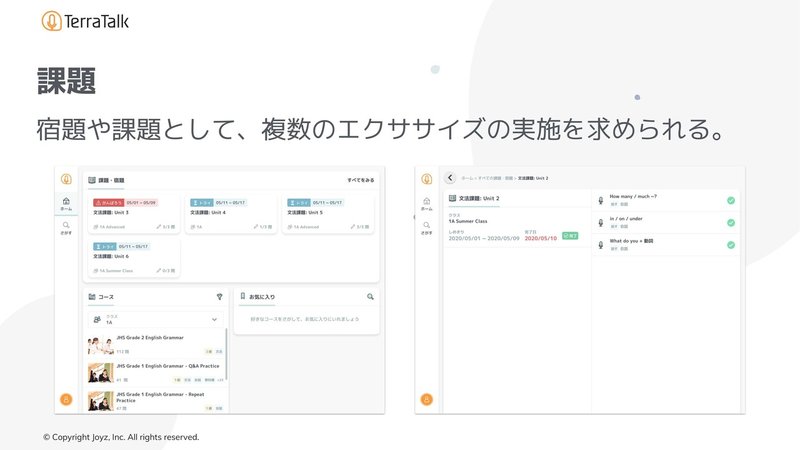The width and height of the screenshot is (800, 450).
Task: Open the JHS Grade 2 English Grammar course
Action: click(156, 344)
